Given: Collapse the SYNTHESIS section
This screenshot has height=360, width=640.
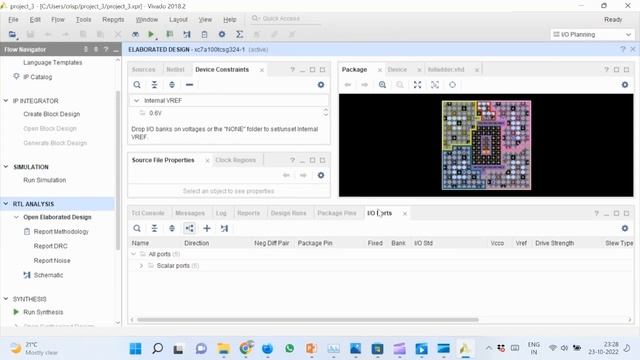Looking at the screenshot, I should click(6, 298).
